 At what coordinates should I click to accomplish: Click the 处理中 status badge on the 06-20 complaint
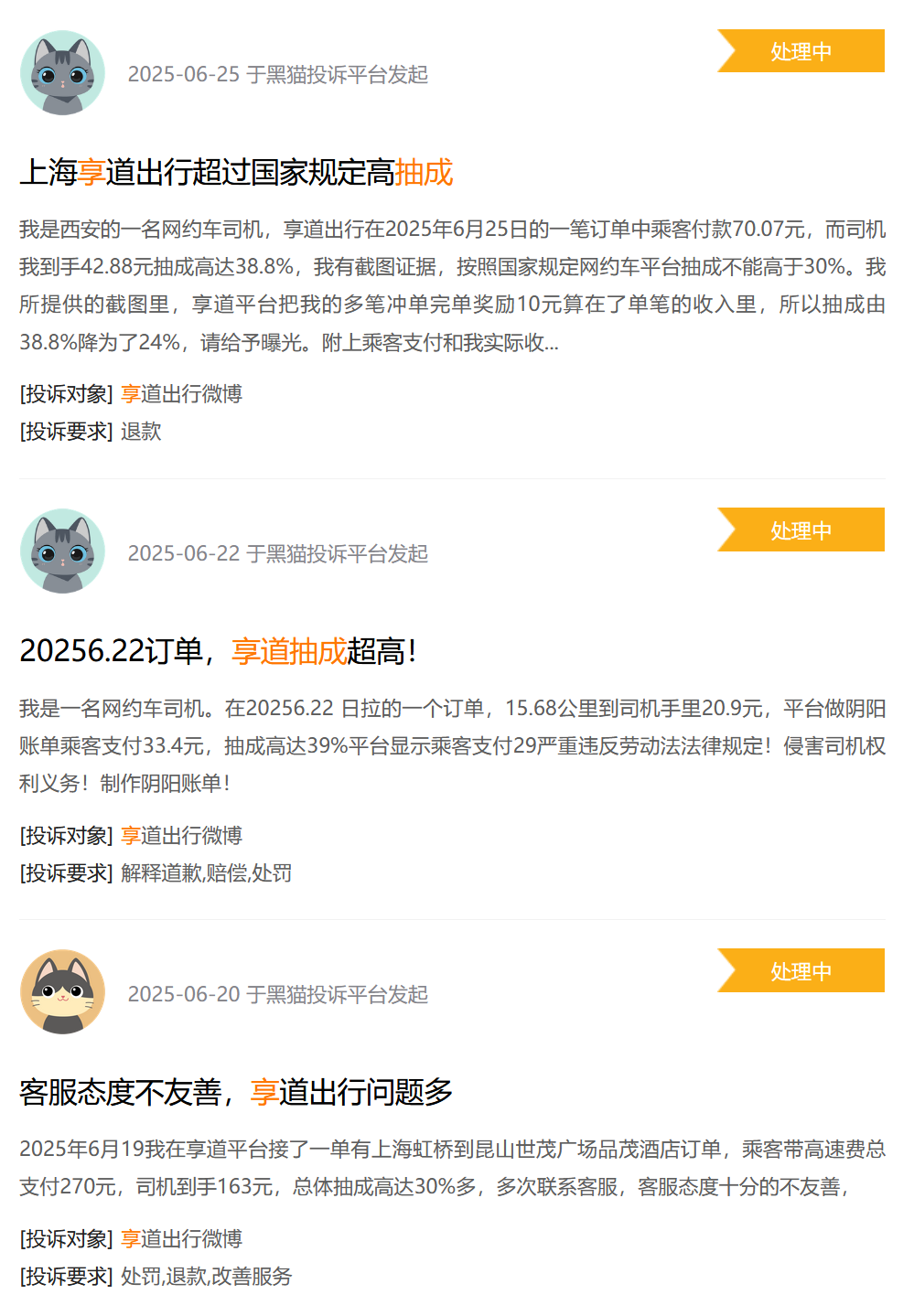point(801,970)
